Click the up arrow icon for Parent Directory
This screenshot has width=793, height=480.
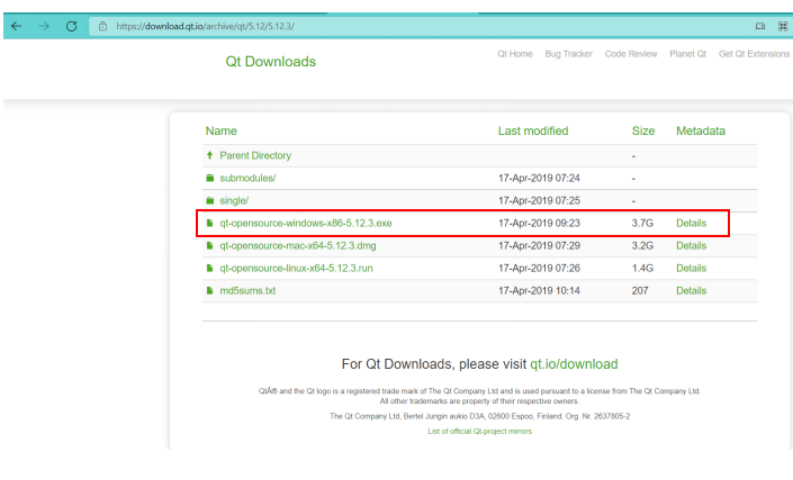pos(210,155)
